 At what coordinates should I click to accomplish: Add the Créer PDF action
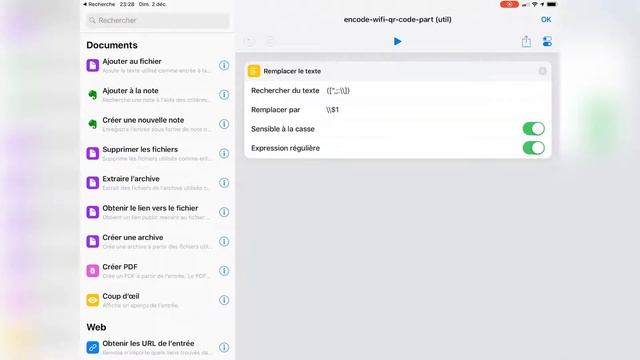click(x=157, y=271)
